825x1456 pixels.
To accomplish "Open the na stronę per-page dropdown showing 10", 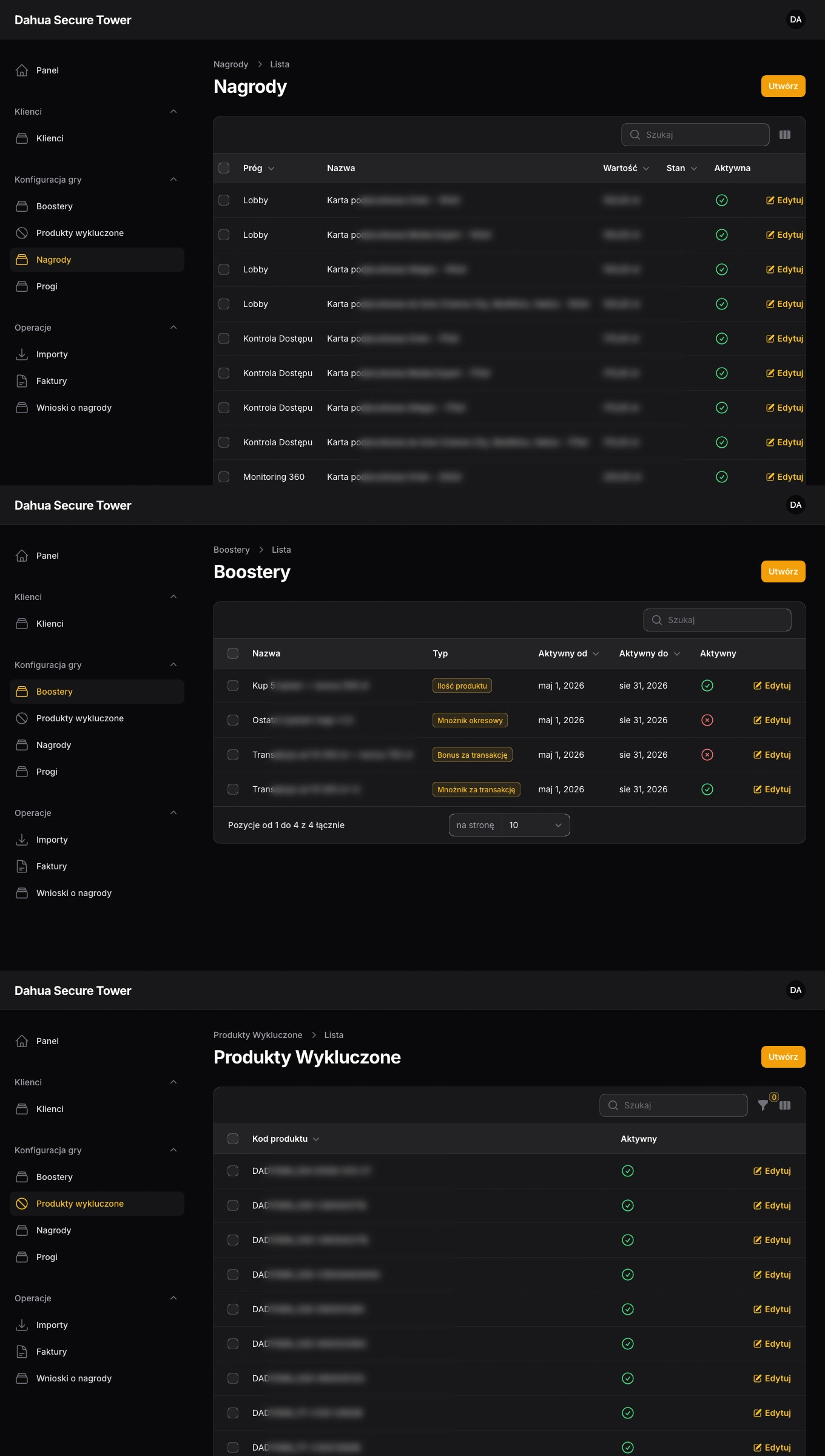I will (536, 825).
